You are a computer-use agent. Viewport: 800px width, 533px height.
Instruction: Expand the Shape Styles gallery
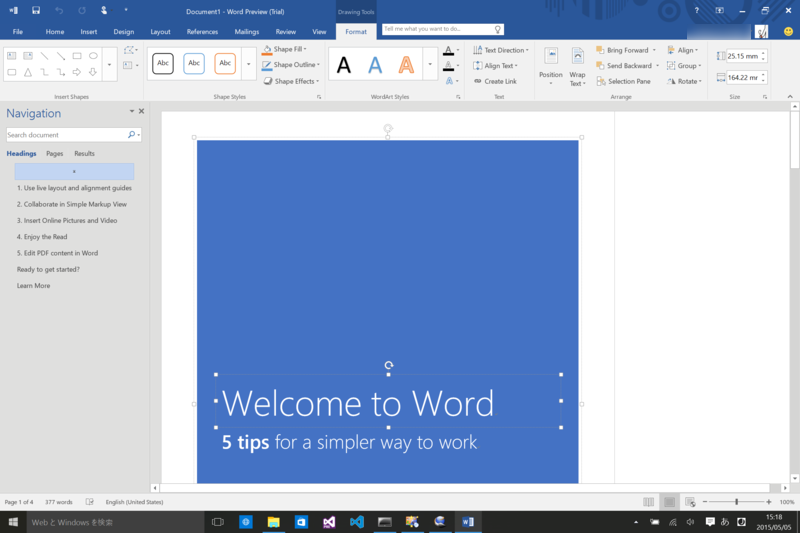tap(249, 64)
